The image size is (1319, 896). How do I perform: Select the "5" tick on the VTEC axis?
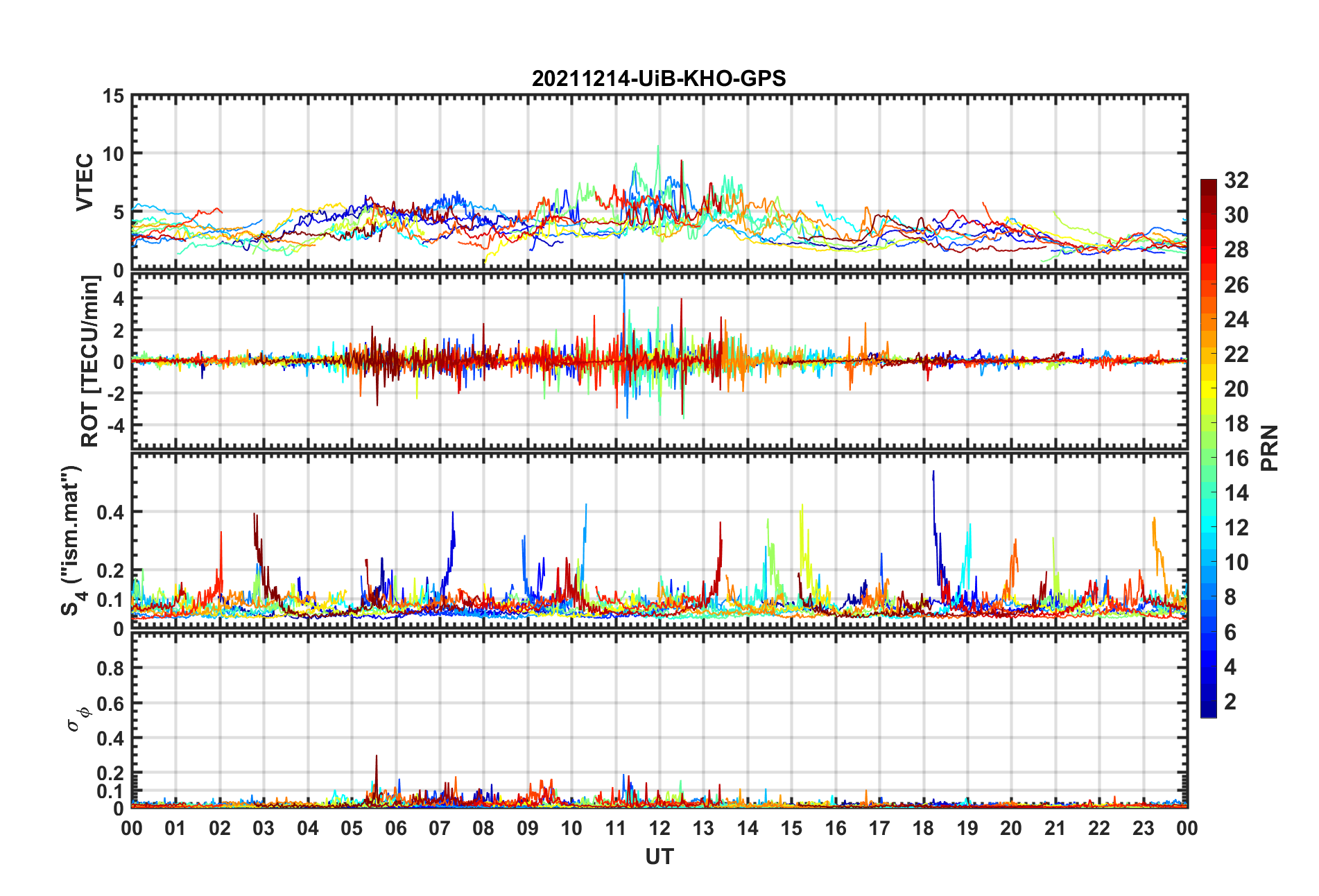(119, 212)
